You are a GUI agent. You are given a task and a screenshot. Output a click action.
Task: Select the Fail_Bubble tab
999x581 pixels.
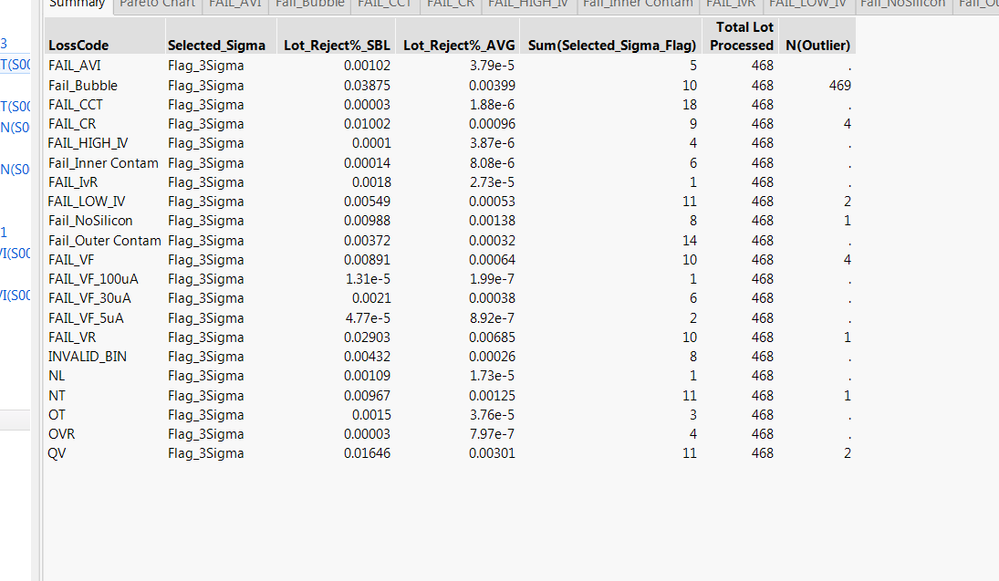pos(309,4)
